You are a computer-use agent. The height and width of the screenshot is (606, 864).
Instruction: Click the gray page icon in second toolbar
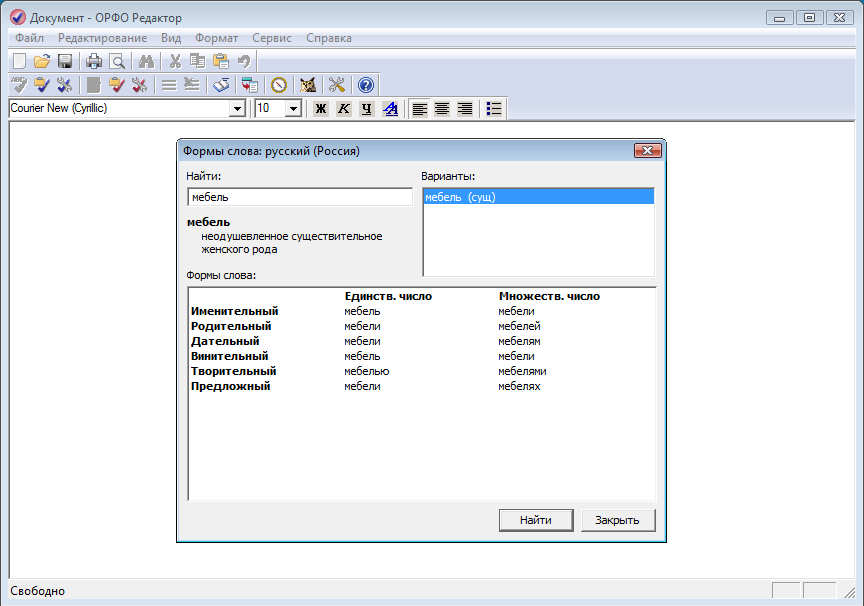94,85
